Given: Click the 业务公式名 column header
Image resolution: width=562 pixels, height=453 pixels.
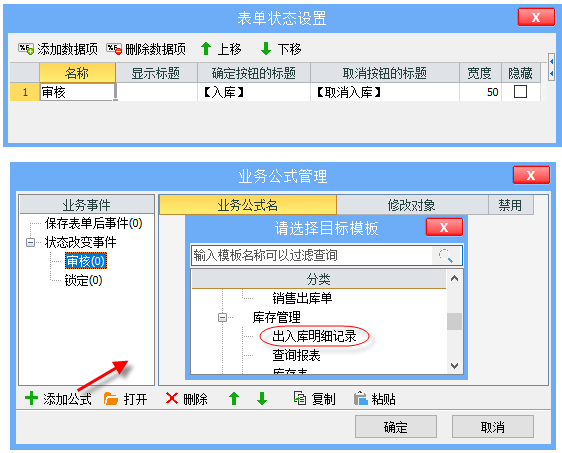Looking at the screenshot, I should (x=248, y=205).
